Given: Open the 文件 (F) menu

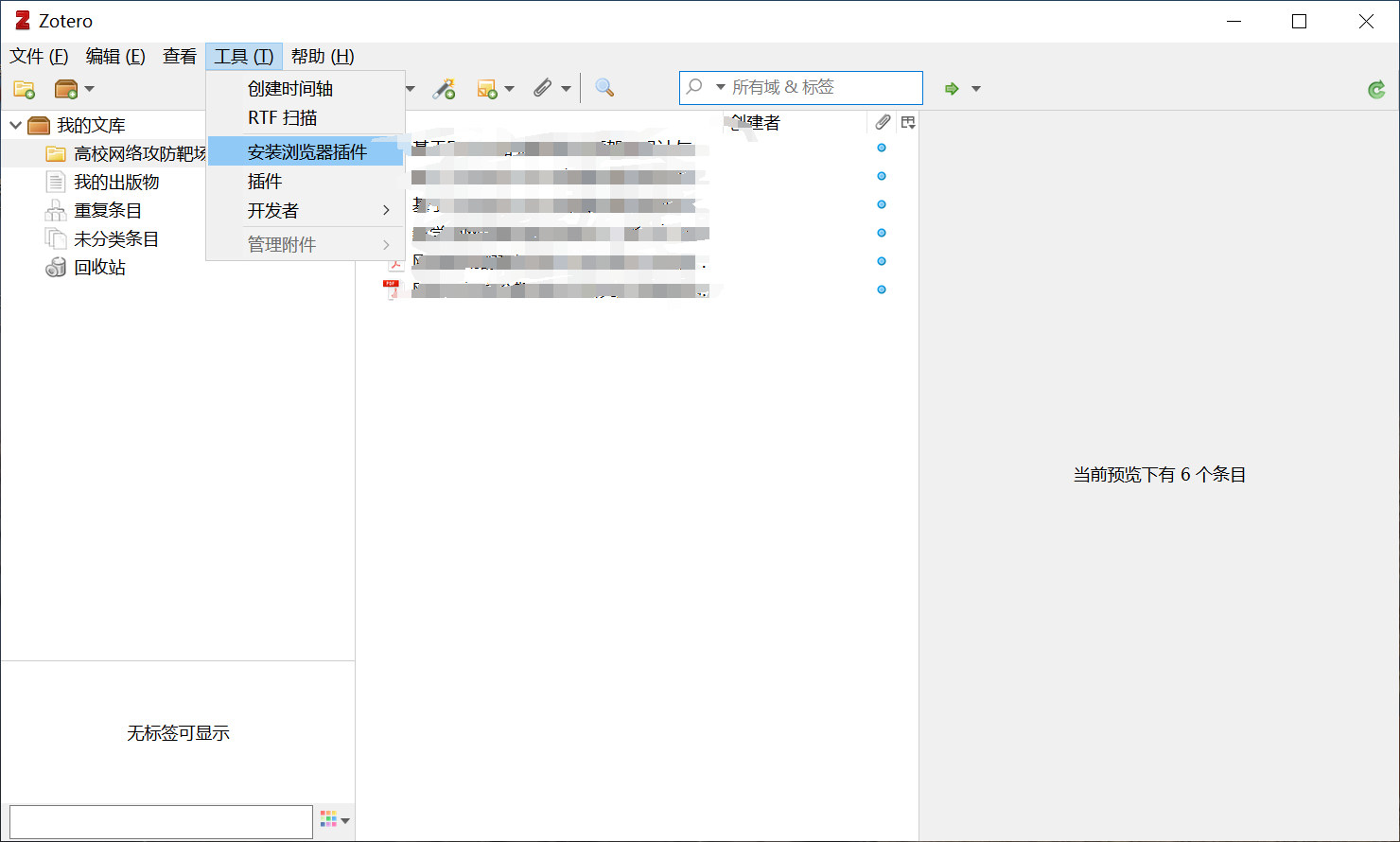Looking at the screenshot, I should [39, 57].
